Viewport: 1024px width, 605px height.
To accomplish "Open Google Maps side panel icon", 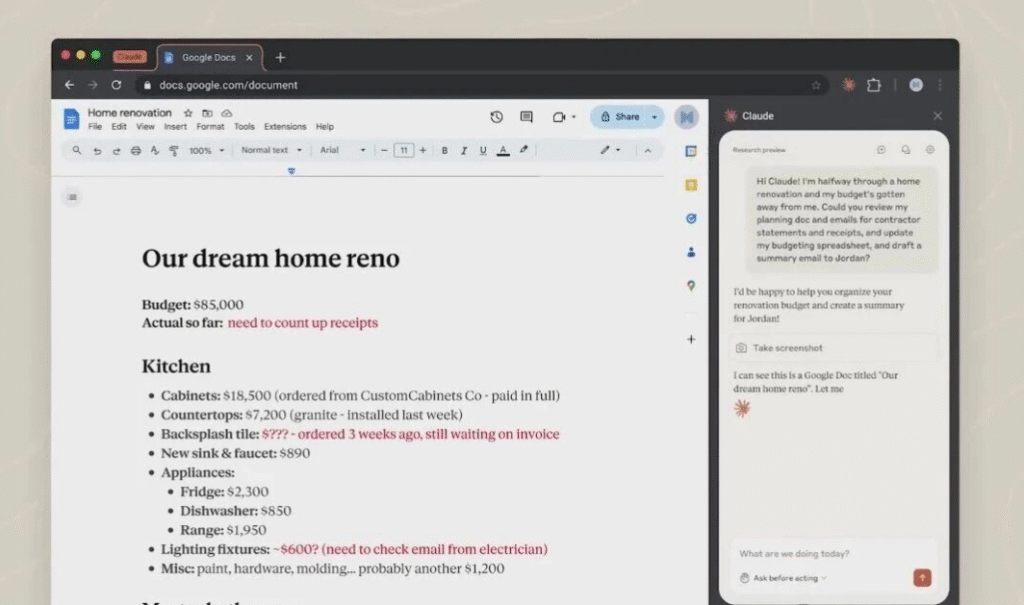I will coord(691,286).
